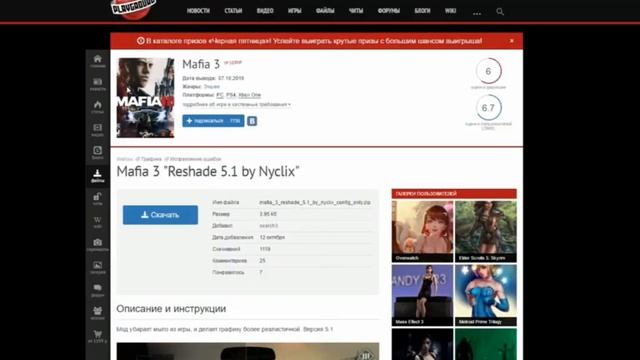Viewport: 640px width, 360px height.
Task: Open the Black Friday promo banner text
Action: pyautogui.click(x=314, y=41)
